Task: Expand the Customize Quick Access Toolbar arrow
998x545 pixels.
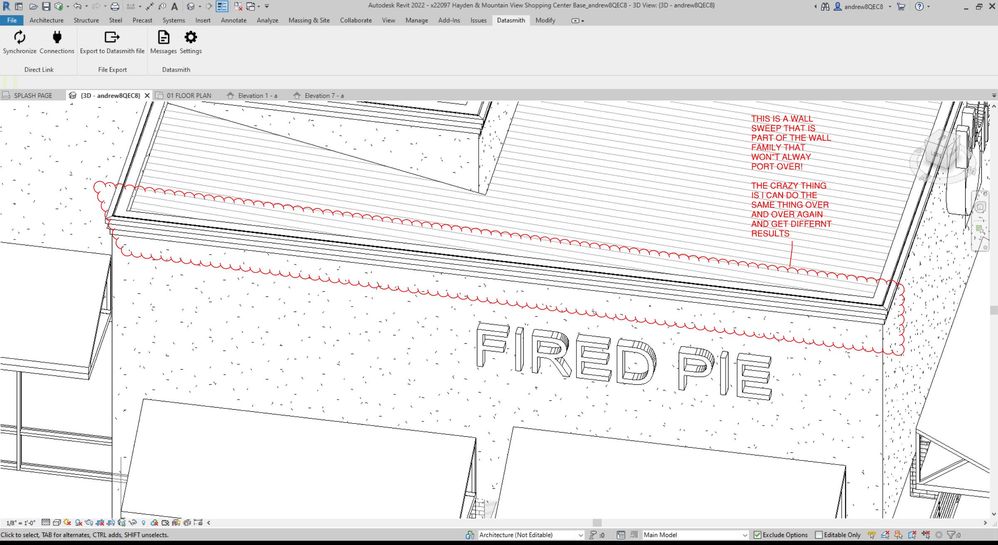Action: 267,6
